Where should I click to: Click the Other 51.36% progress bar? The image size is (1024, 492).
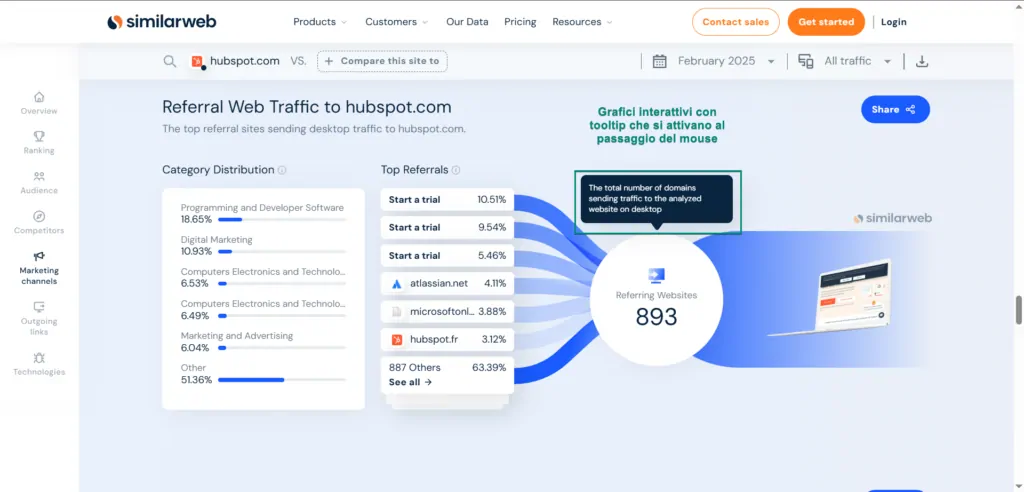pos(281,380)
